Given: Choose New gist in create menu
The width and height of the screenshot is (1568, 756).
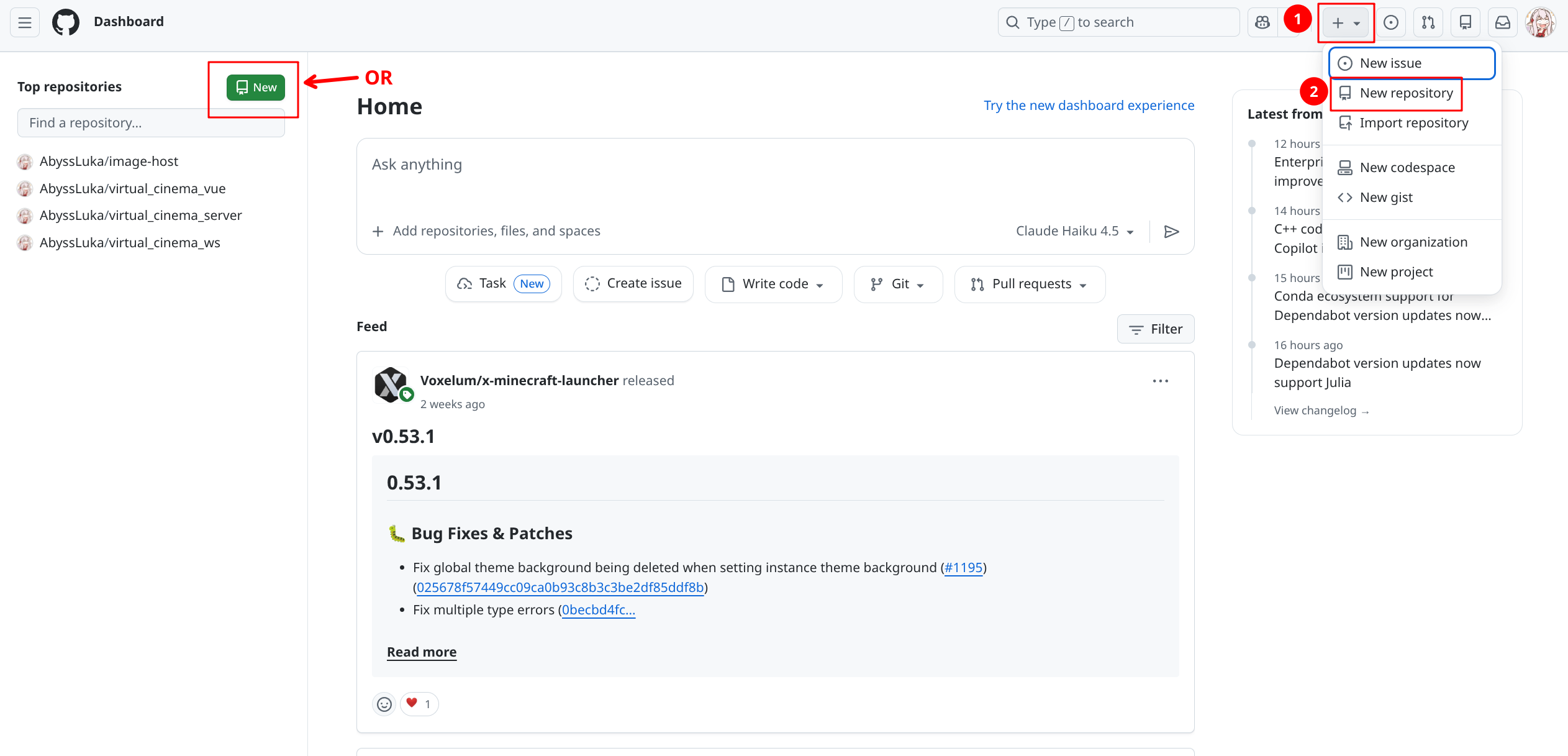Looking at the screenshot, I should click(1386, 198).
